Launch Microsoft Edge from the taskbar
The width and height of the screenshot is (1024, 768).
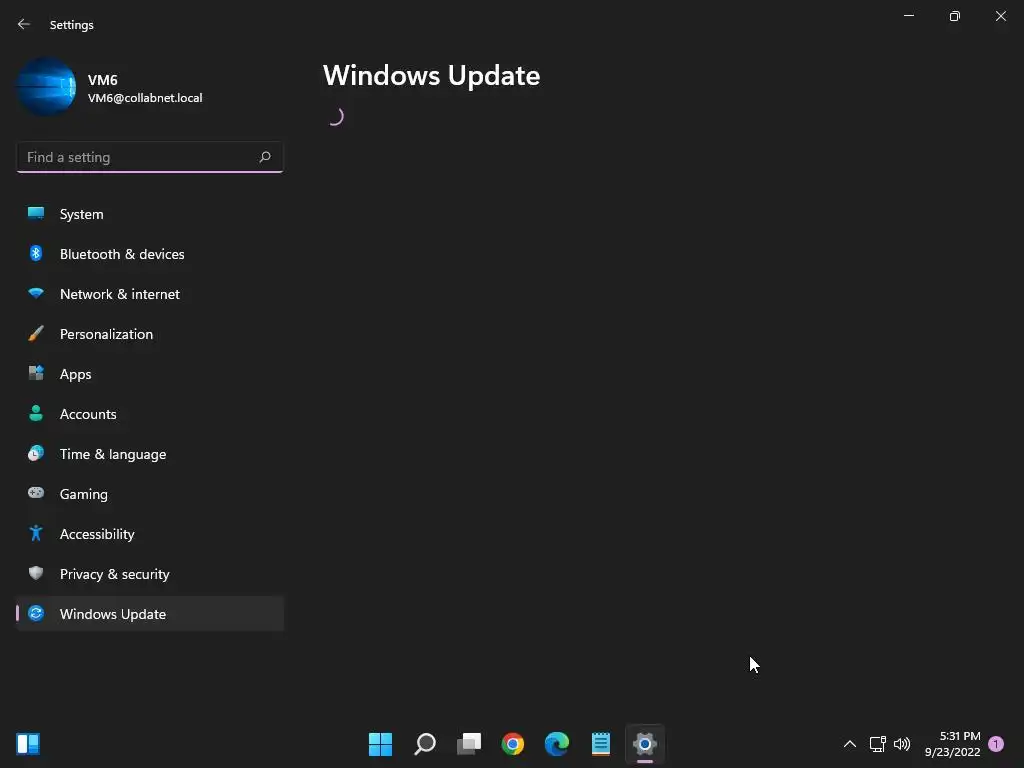556,744
